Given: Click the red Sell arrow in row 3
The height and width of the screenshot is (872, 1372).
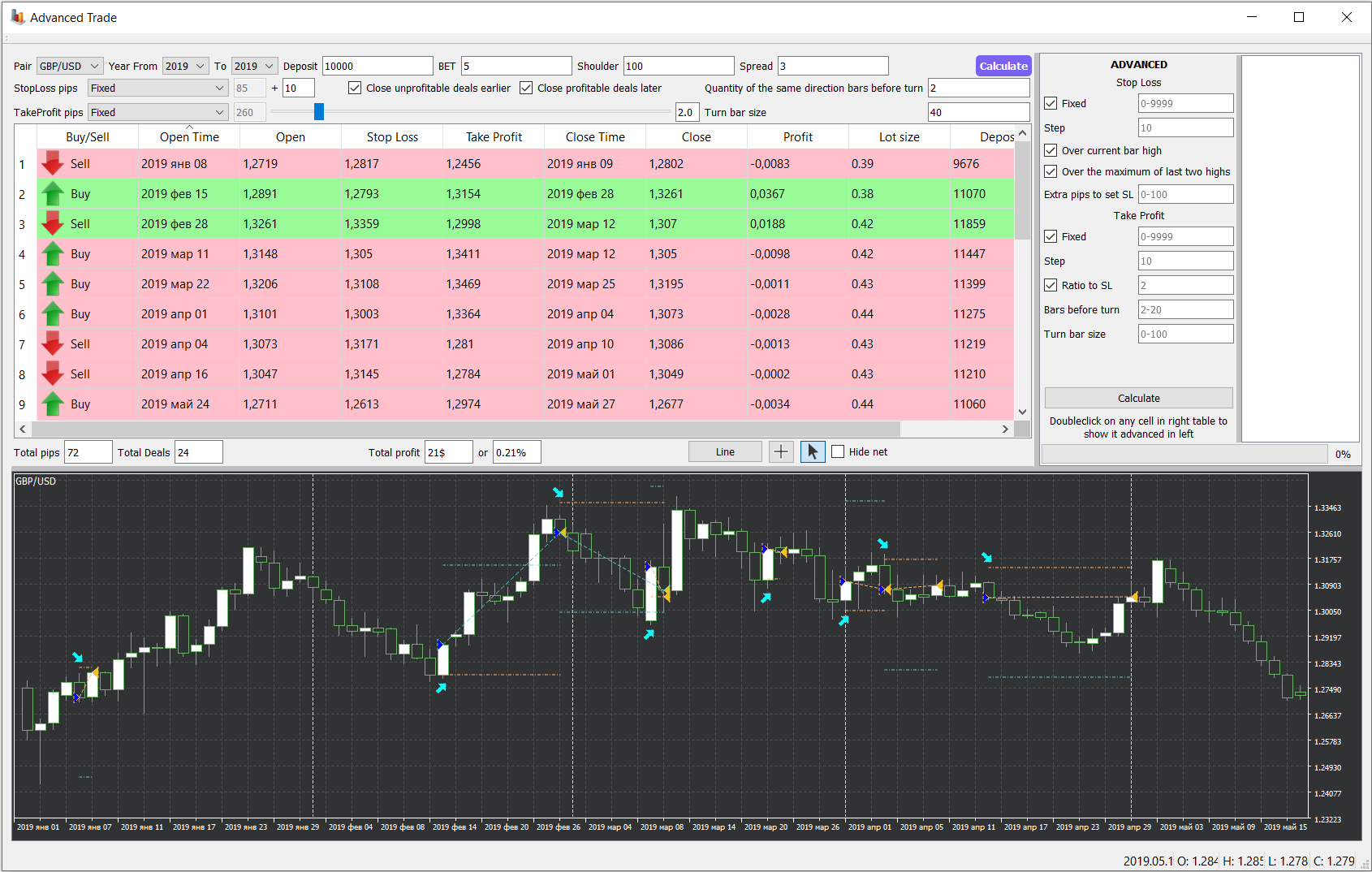Looking at the screenshot, I should (53, 223).
